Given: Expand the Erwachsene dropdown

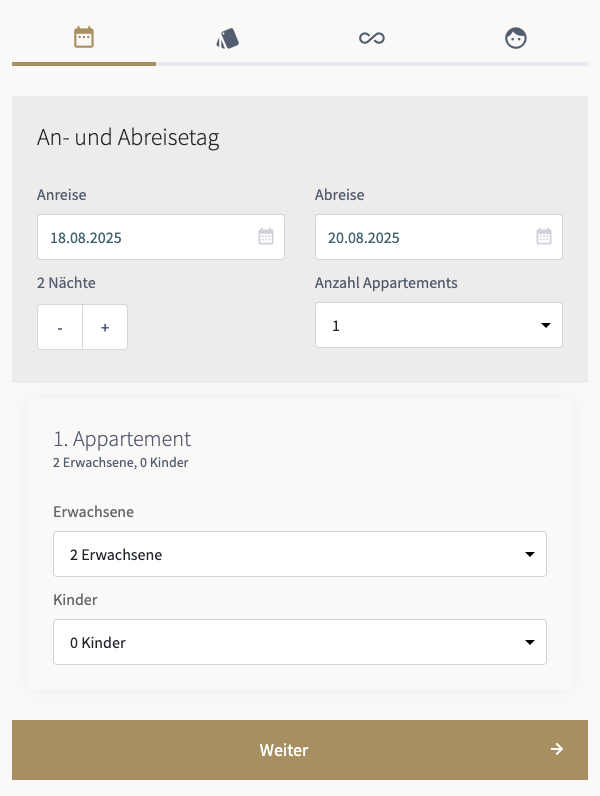Looking at the screenshot, I should point(300,554).
